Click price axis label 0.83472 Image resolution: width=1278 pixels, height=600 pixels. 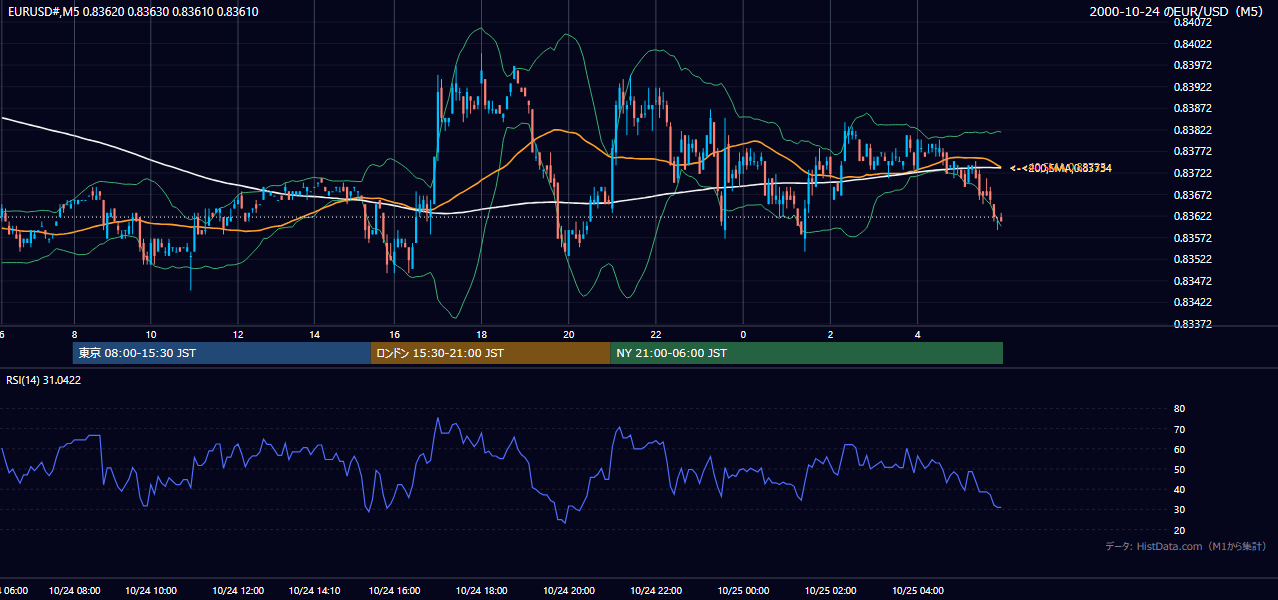point(1192,281)
